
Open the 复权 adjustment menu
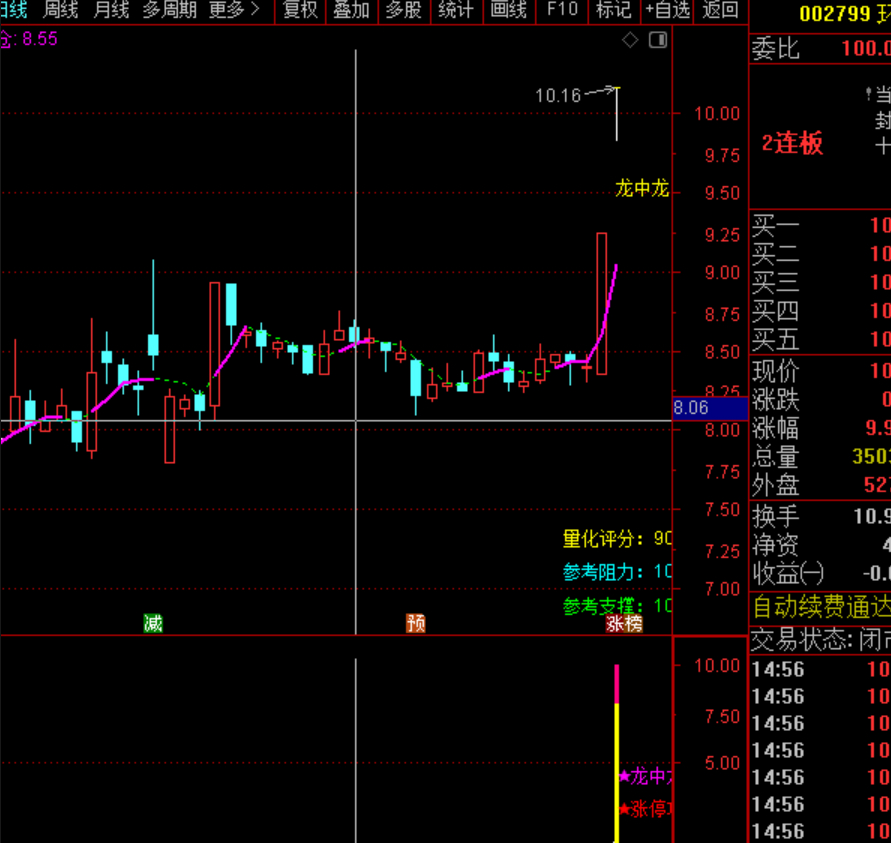[300, 10]
